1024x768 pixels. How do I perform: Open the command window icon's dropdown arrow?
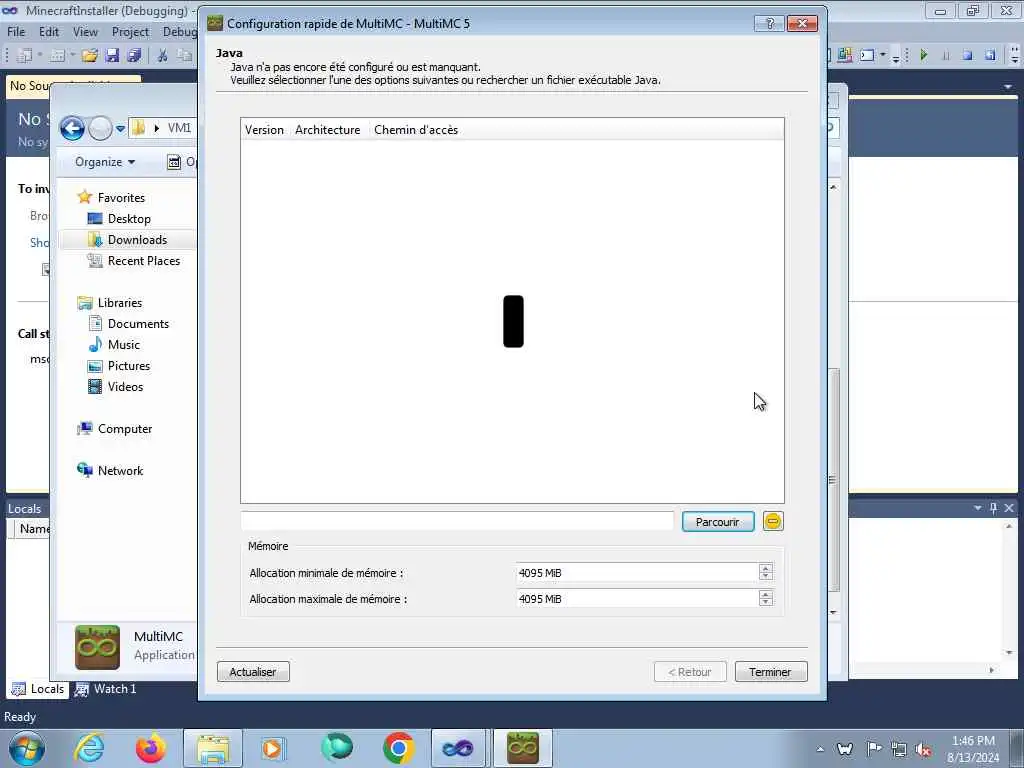[883, 56]
